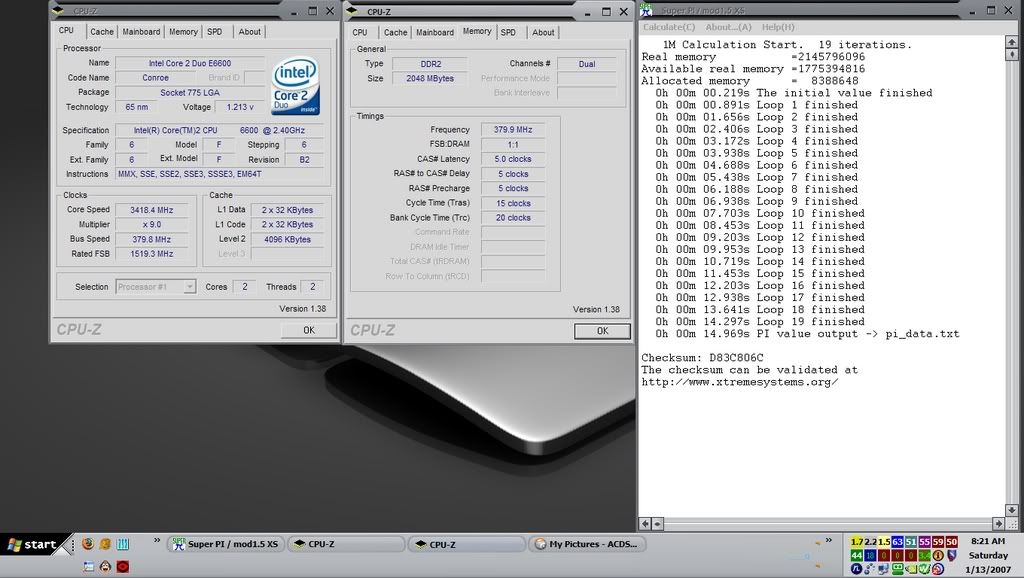This screenshot has width=1024, height=578.
Task: Open About tab in left CPU-Z window
Action: click(249, 31)
